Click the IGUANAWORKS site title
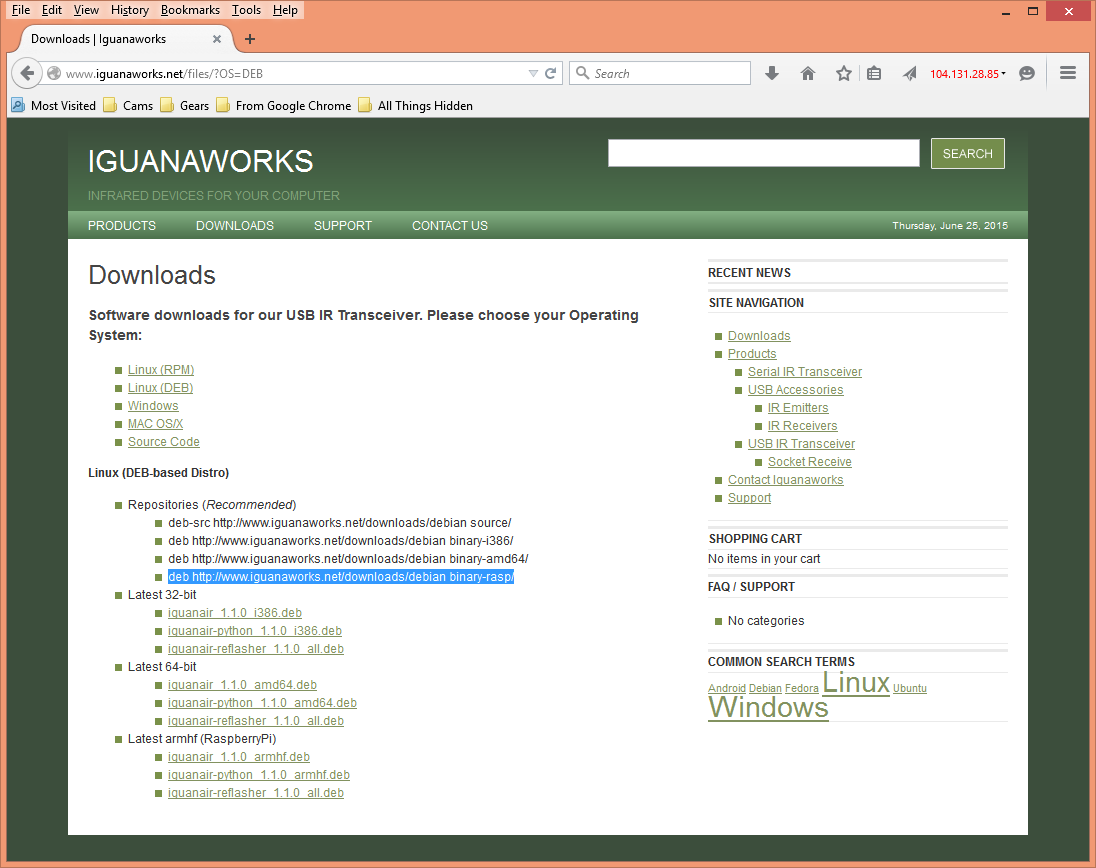 pos(201,161)
